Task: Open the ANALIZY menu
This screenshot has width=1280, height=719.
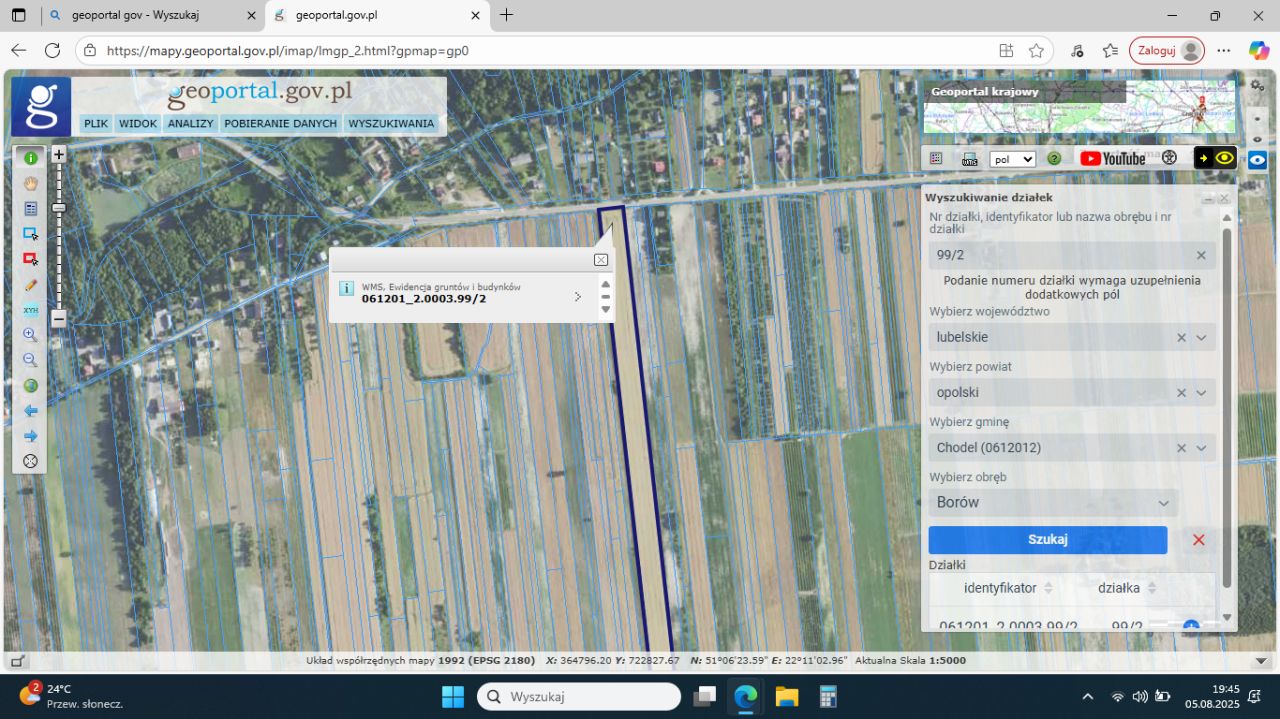Action: (x=190, y=124)
